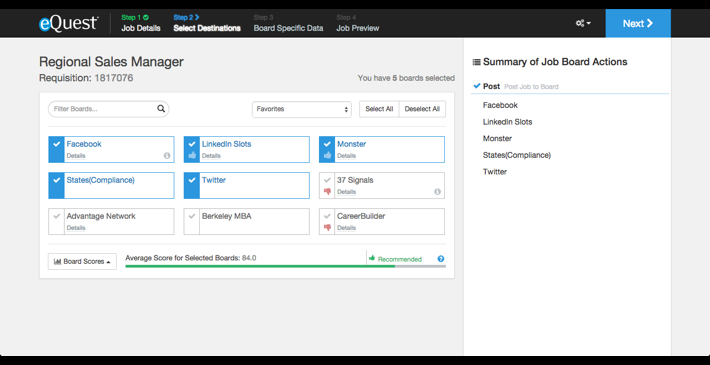Click thumbs-up icon on Monster board
This screenshot has width=710, height=365.
pos(327,155)
